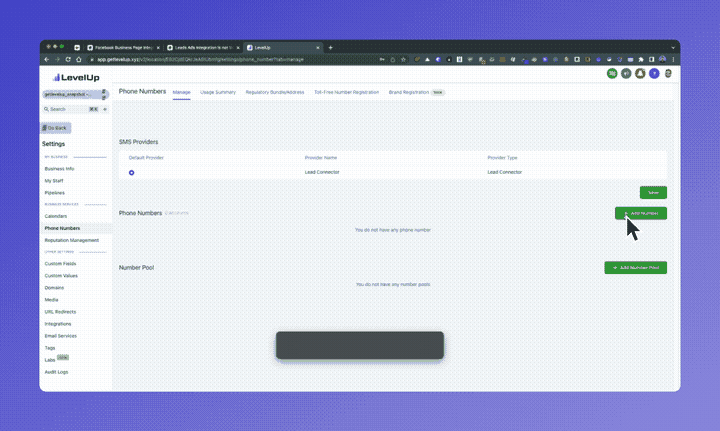720x431 pixels.
Task: Open the announcements megaphone icon
Action: pos(626,73)
